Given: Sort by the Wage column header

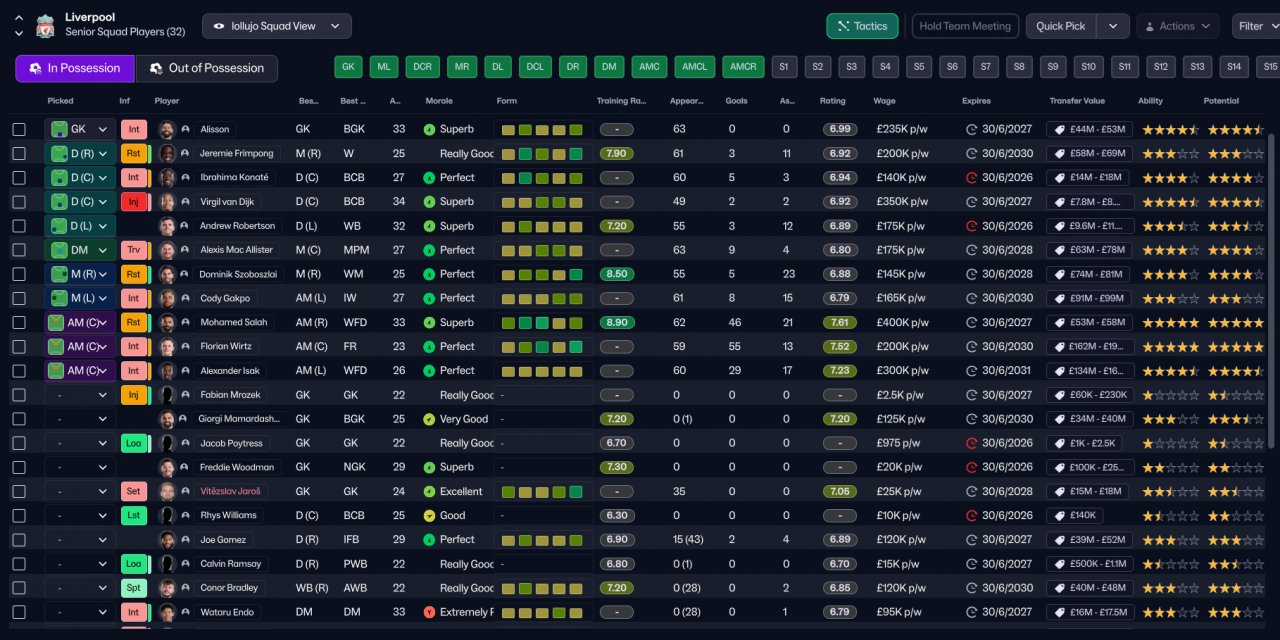Looking at the screenshot, I should point(884,101).
